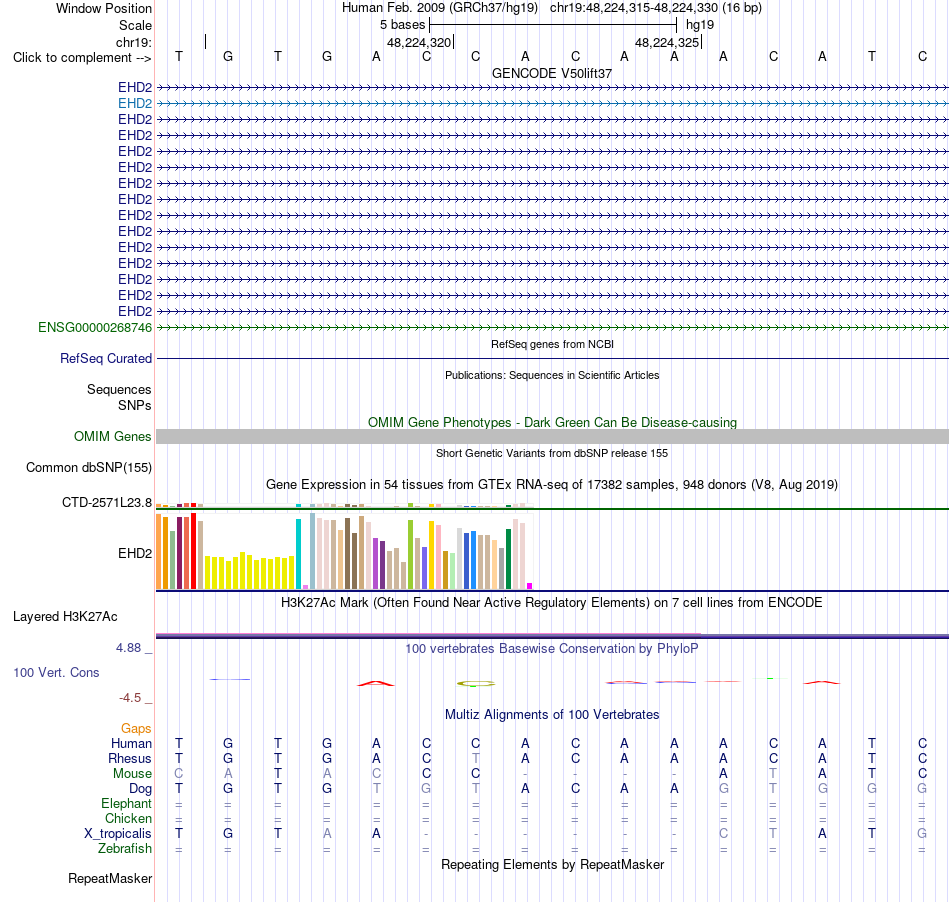Viewport: 950px width, 902px height.
Task: Select the light-blue highlighted EHD2 transcript label
Action: click(135, 104)
